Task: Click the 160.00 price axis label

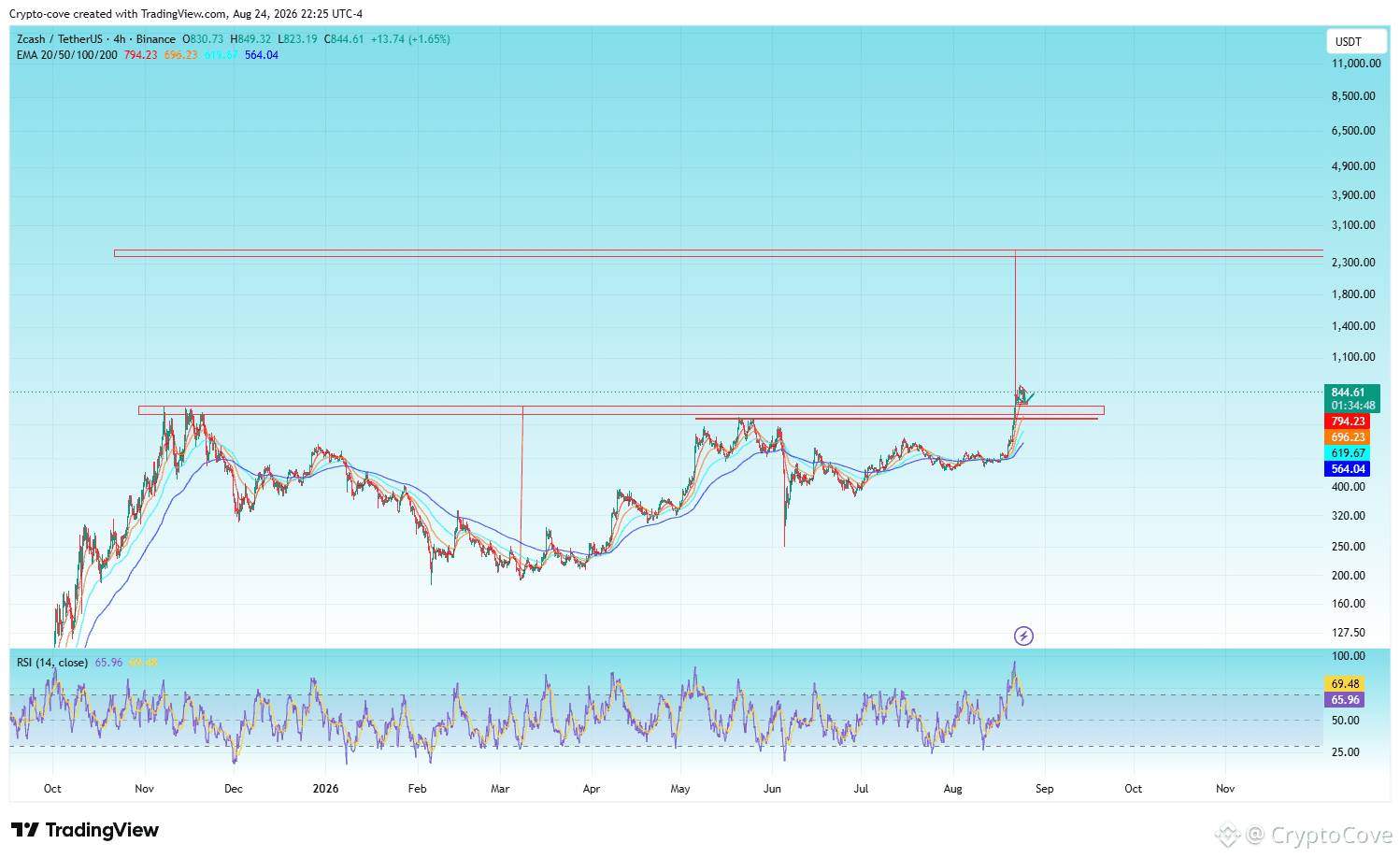Action: pos(1348,604)
